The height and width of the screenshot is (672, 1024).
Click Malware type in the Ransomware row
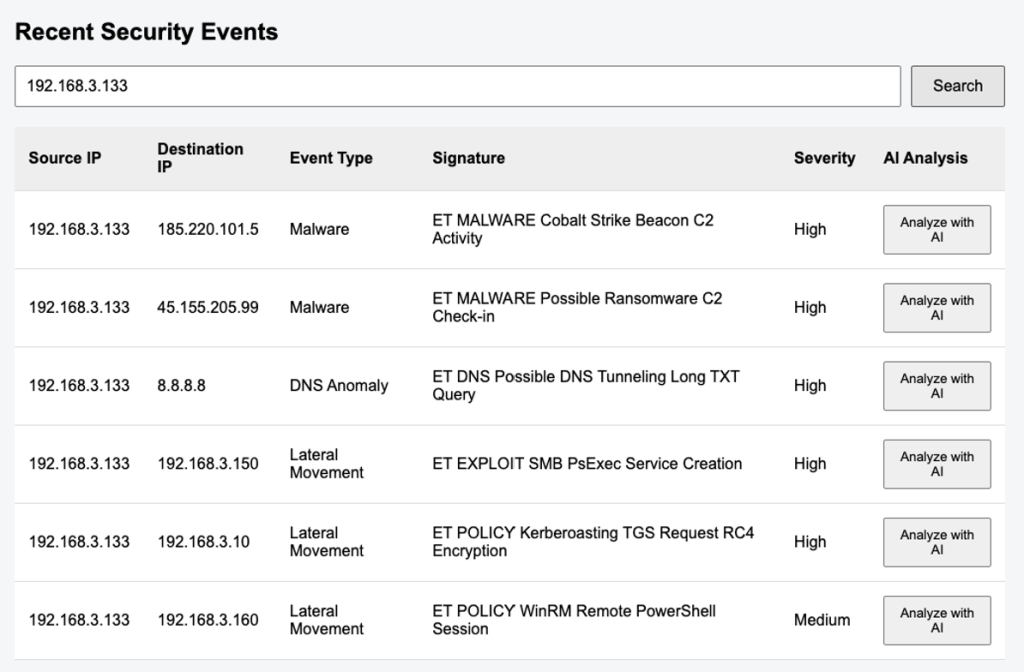tap(319, 308)
